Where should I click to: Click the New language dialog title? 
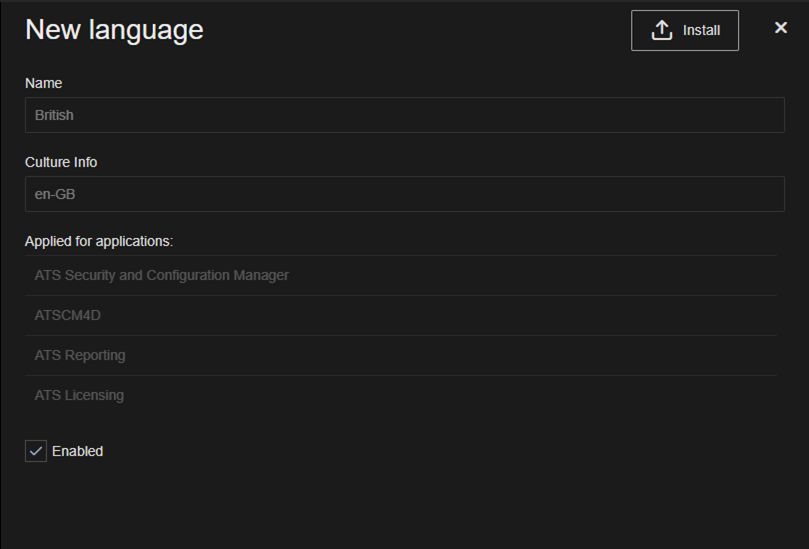[x=114, y=30]
